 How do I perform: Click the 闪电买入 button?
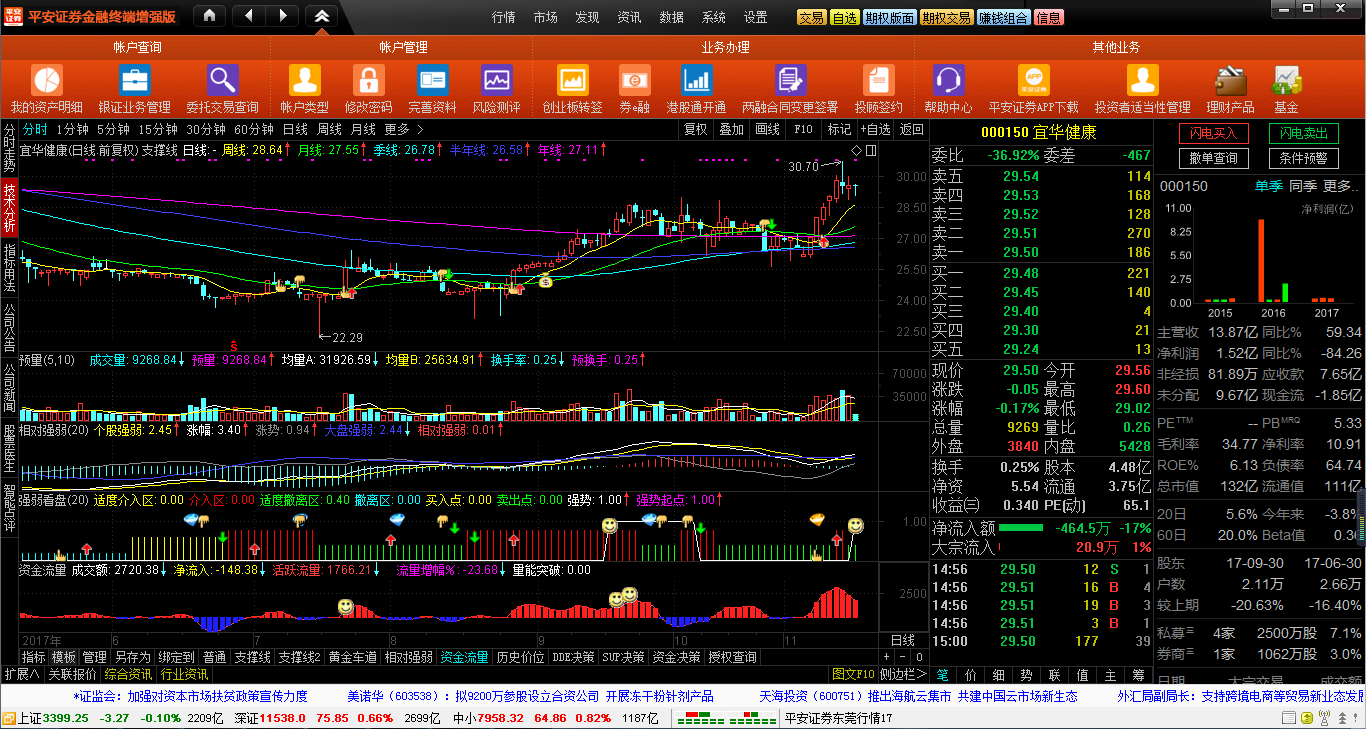(x=1214, y=133)
